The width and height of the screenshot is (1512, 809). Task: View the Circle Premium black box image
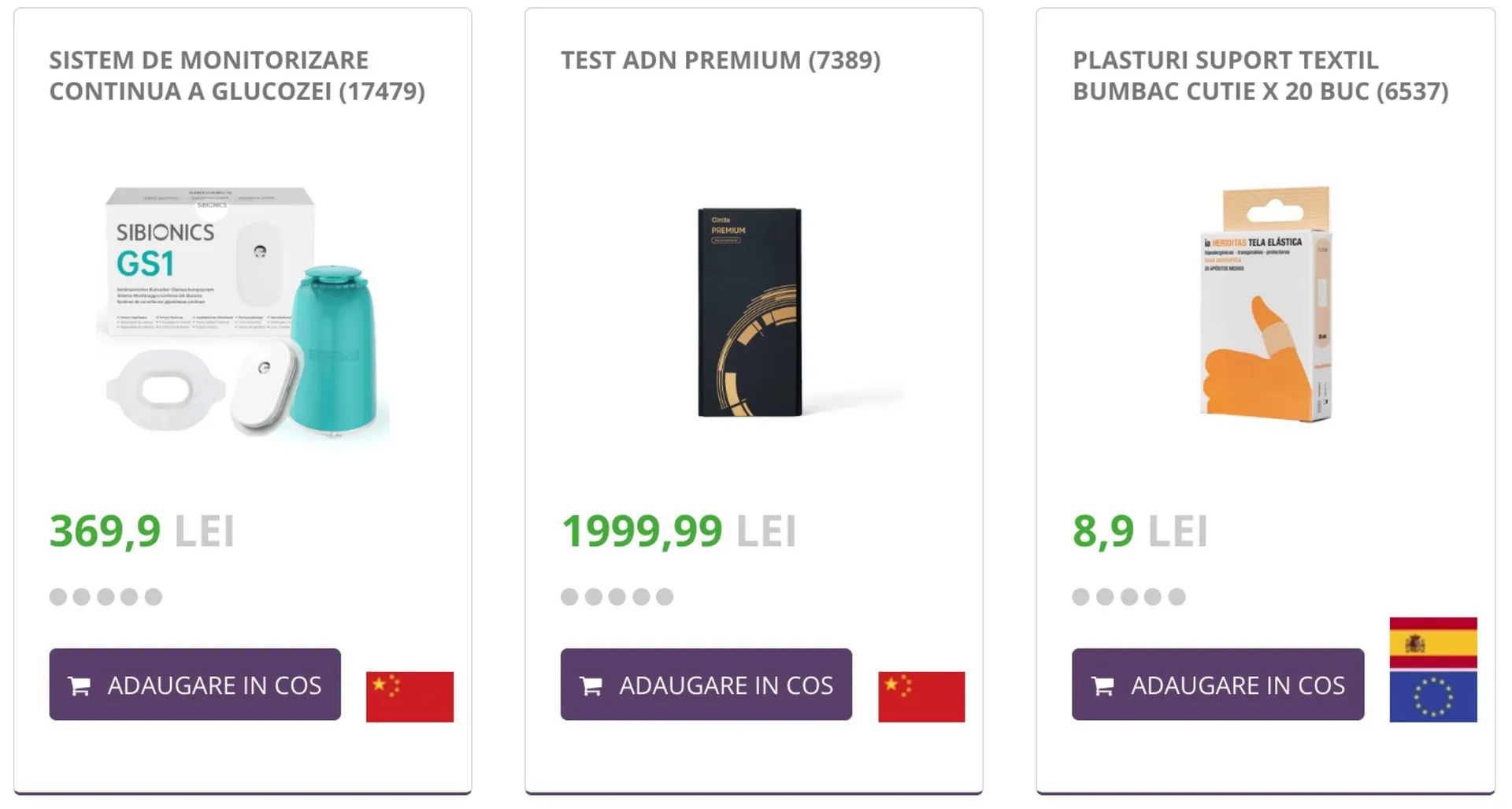(750, 312)
